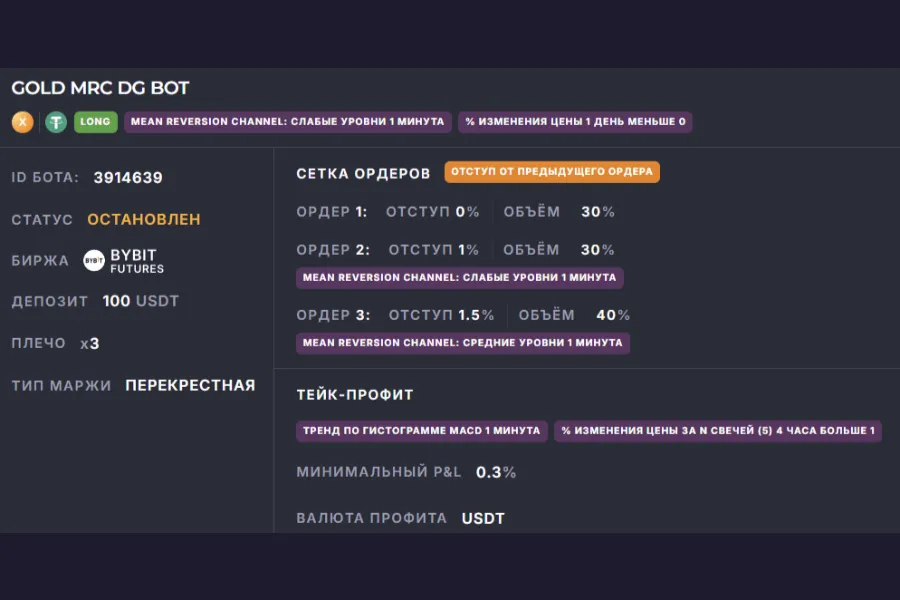Select the 'средние уровни 1 минута' tag
Image resolution: width=900 pixels, height=600 pixels.
(462, 342)
